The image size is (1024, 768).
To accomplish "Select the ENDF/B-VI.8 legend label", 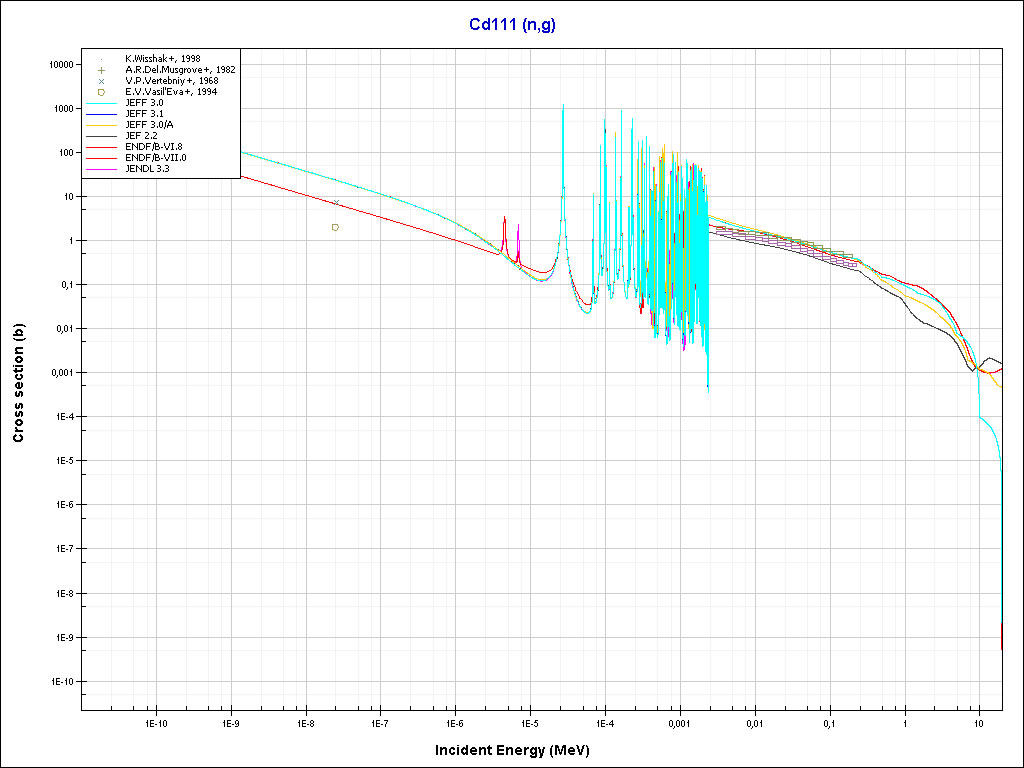I will pyautogui.click(x=153, y=147).
